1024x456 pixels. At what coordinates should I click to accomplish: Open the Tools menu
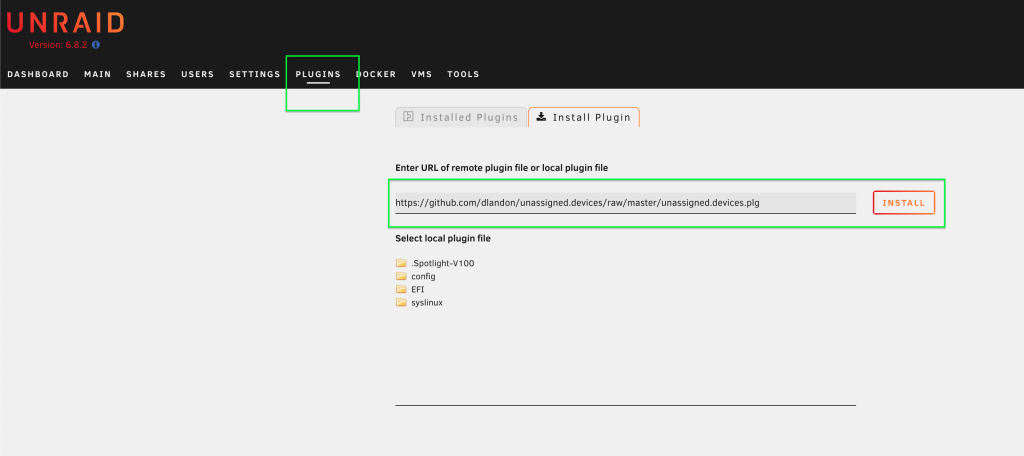(463, 74)
